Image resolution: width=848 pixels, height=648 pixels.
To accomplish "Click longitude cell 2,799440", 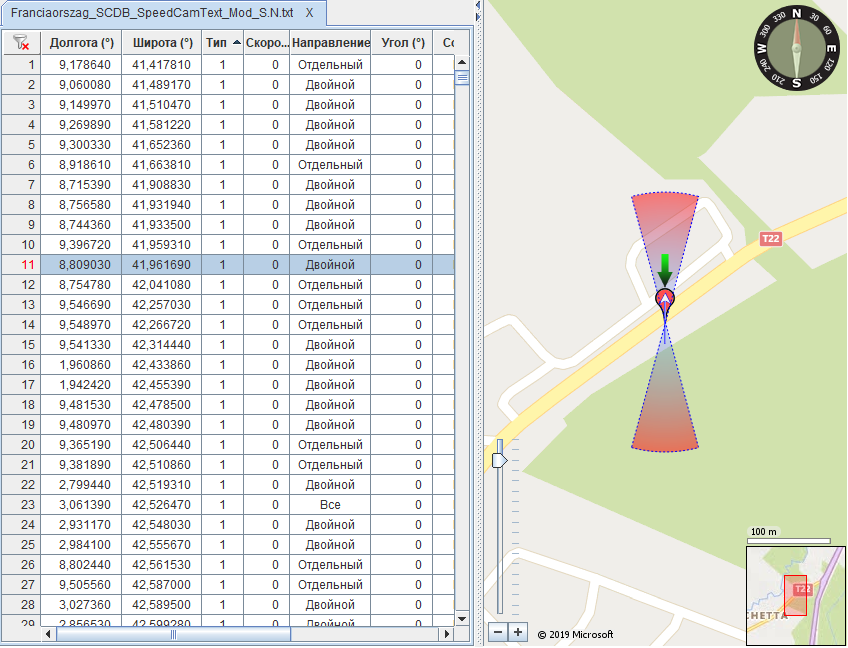I will coord(81,485).
